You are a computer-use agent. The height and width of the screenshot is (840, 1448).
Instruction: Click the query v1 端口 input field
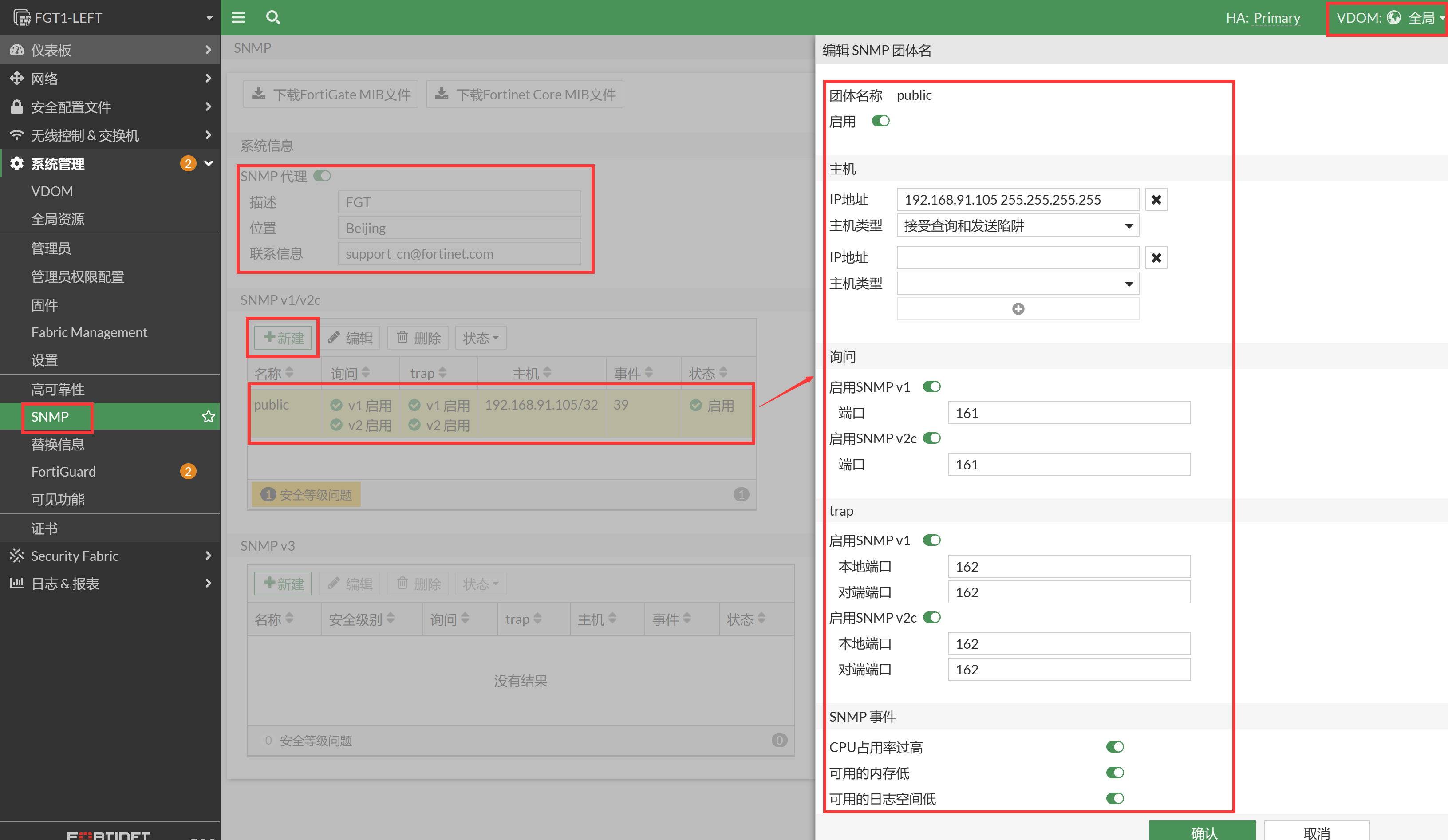coord(1068,413)
